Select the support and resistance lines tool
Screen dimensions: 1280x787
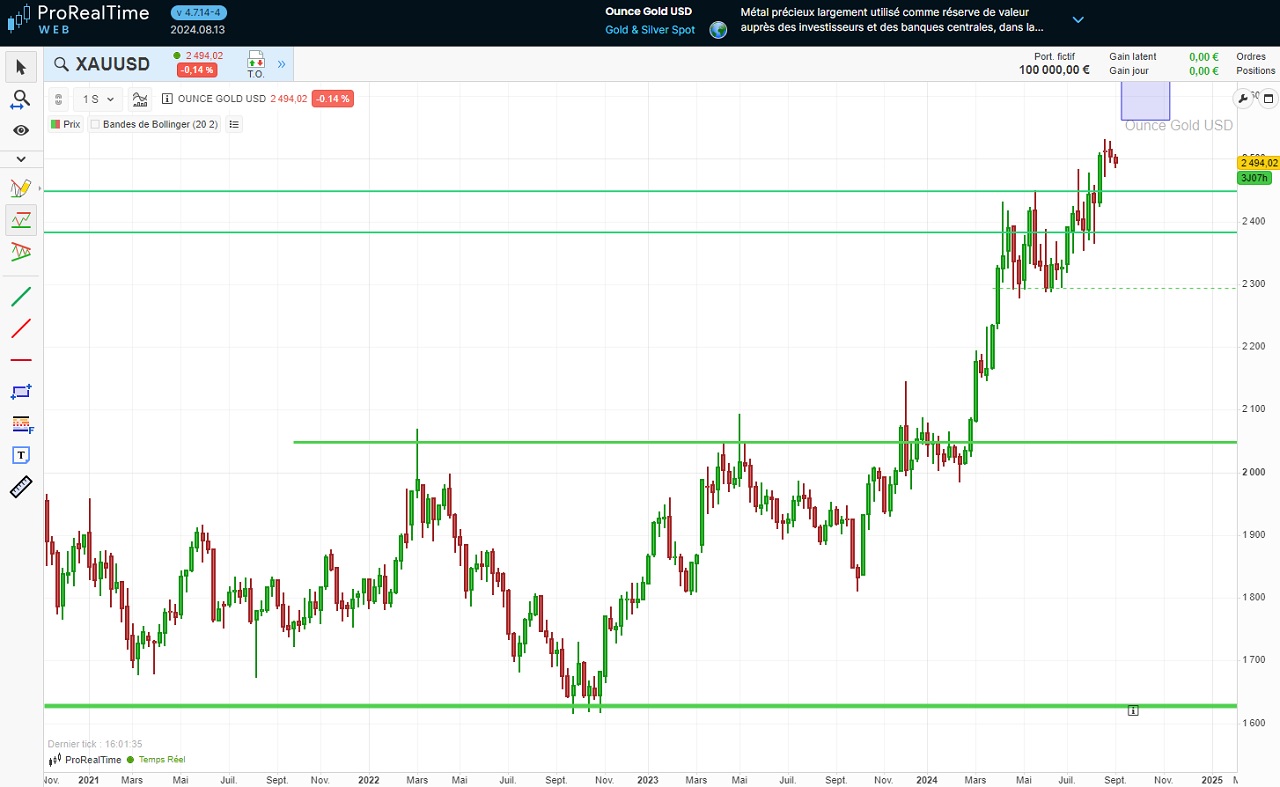tap(21, 220)
